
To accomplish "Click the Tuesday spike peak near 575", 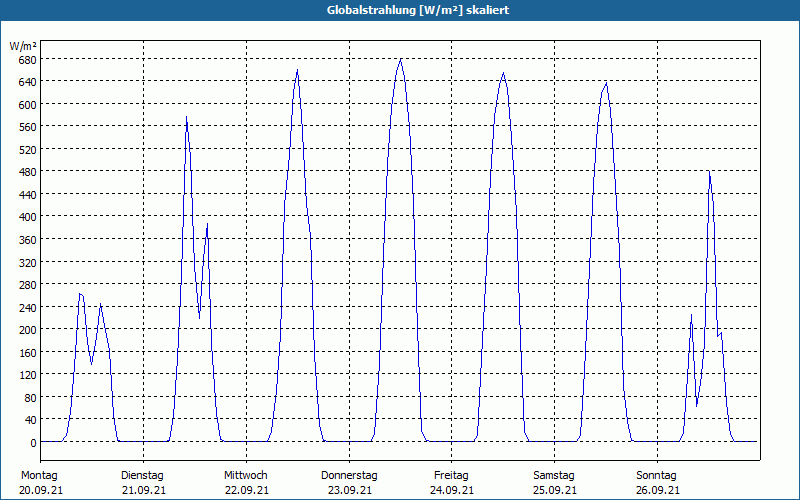I will point(187,117).
